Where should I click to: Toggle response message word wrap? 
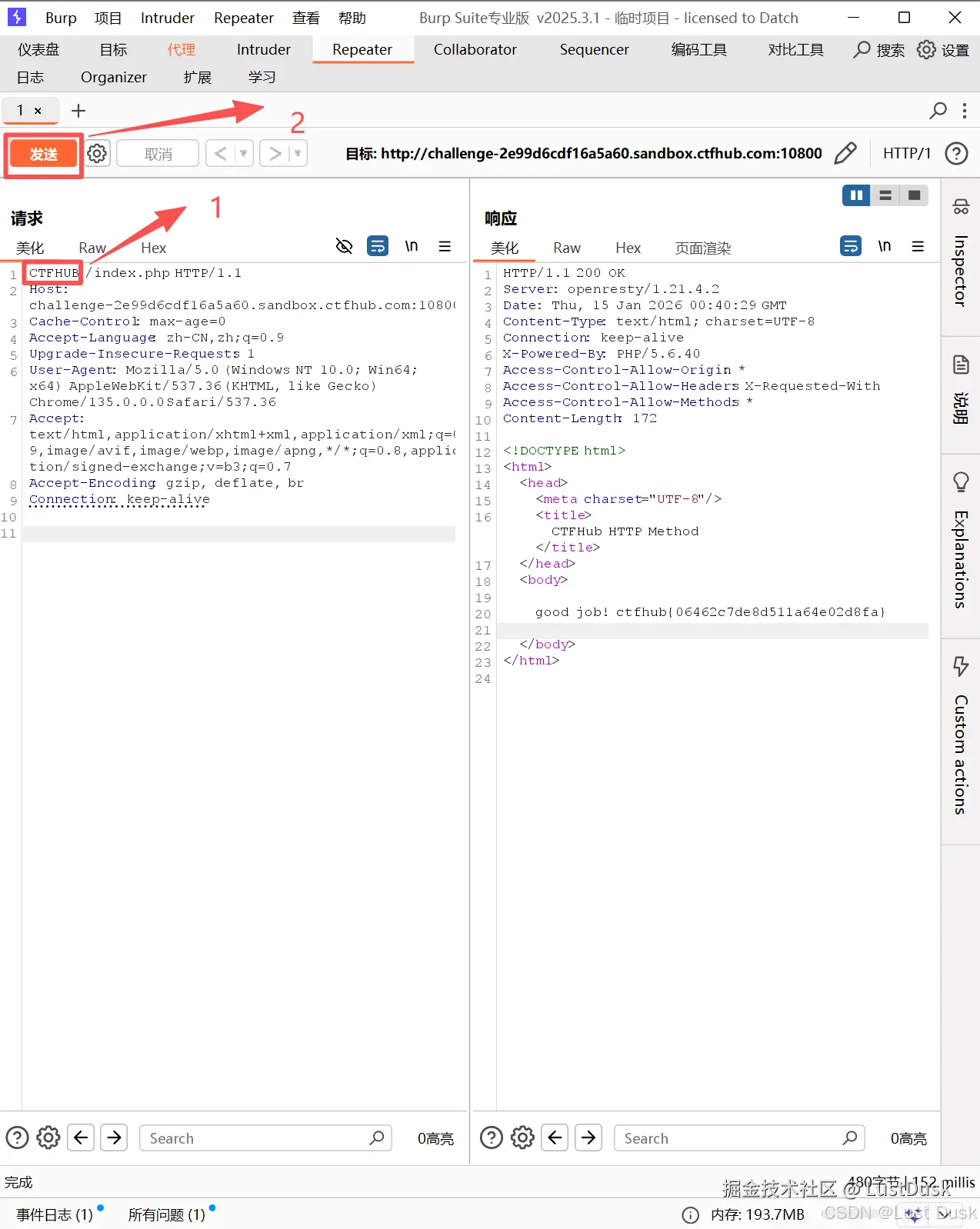(851, 246)
